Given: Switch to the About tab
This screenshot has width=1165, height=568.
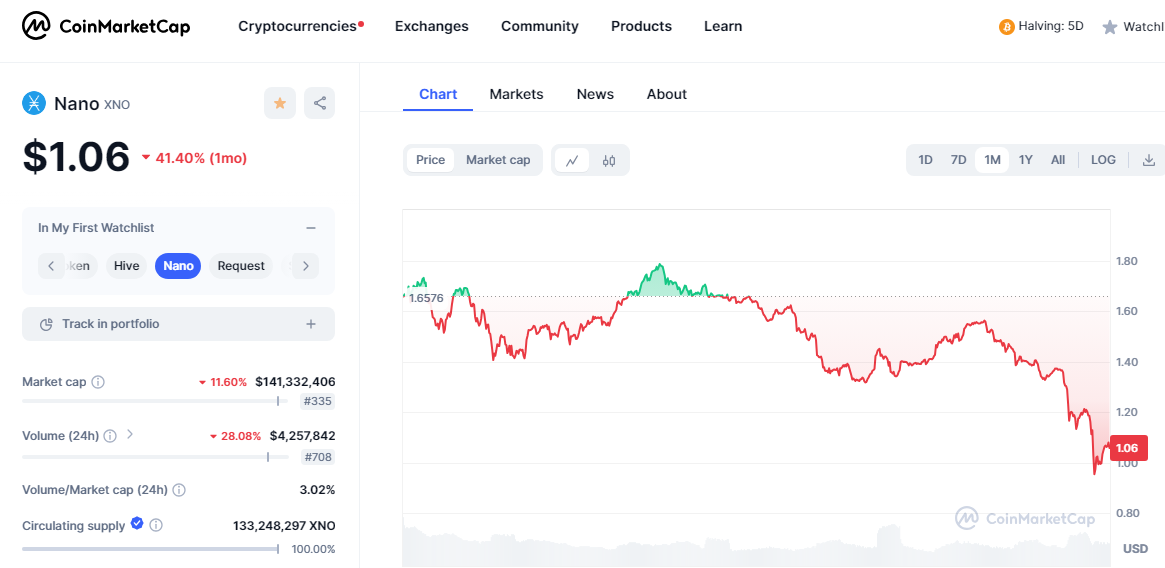Looking at the screenshot, I should [666, 94].
